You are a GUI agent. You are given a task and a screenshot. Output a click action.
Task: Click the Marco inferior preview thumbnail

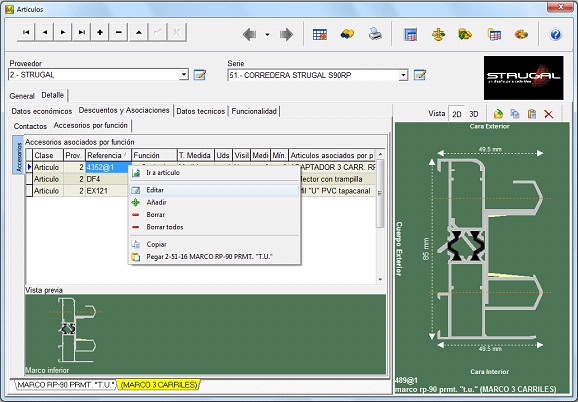[x=76, y=331]
